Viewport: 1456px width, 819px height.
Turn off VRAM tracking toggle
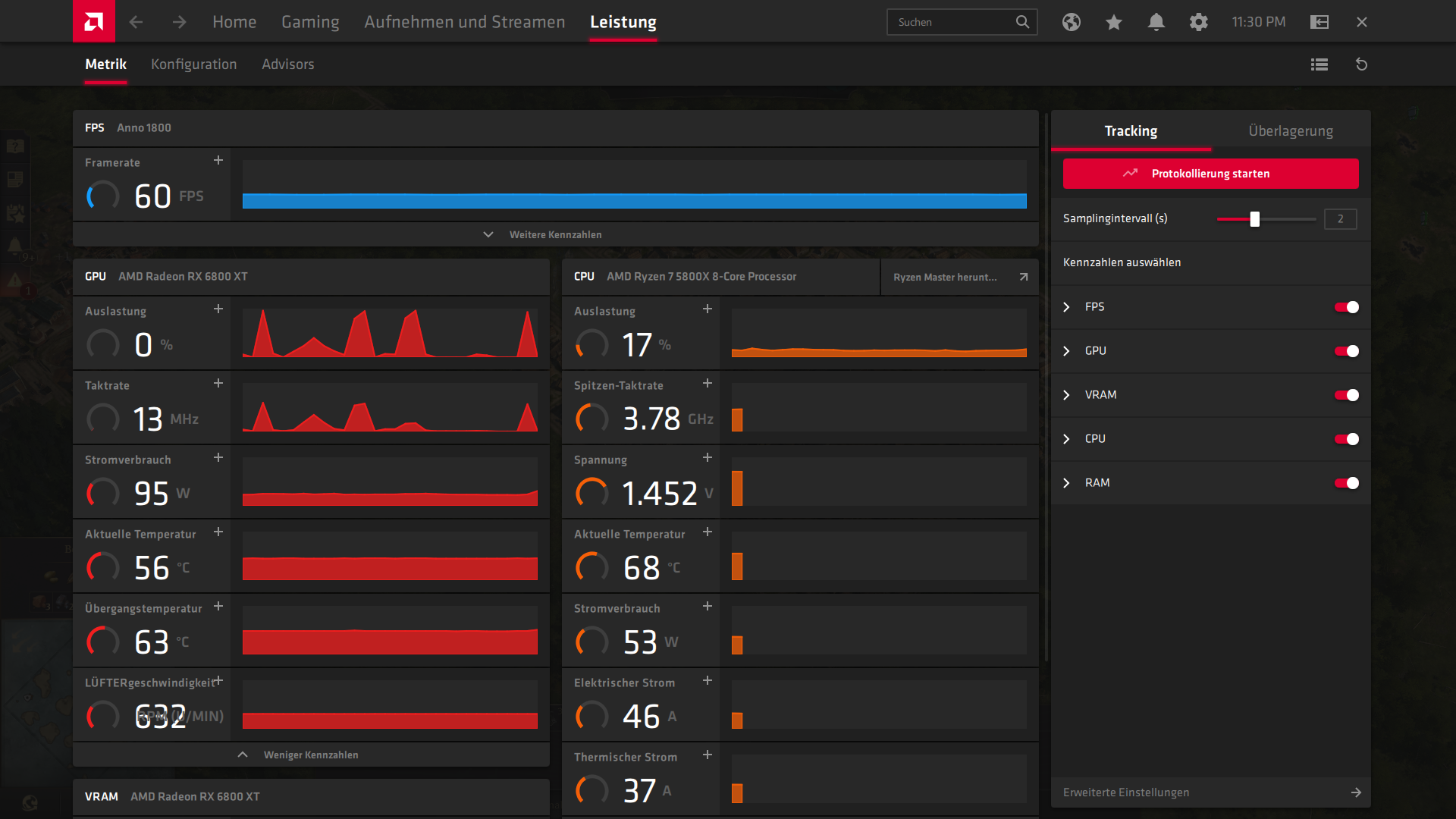click(1346, 395)
